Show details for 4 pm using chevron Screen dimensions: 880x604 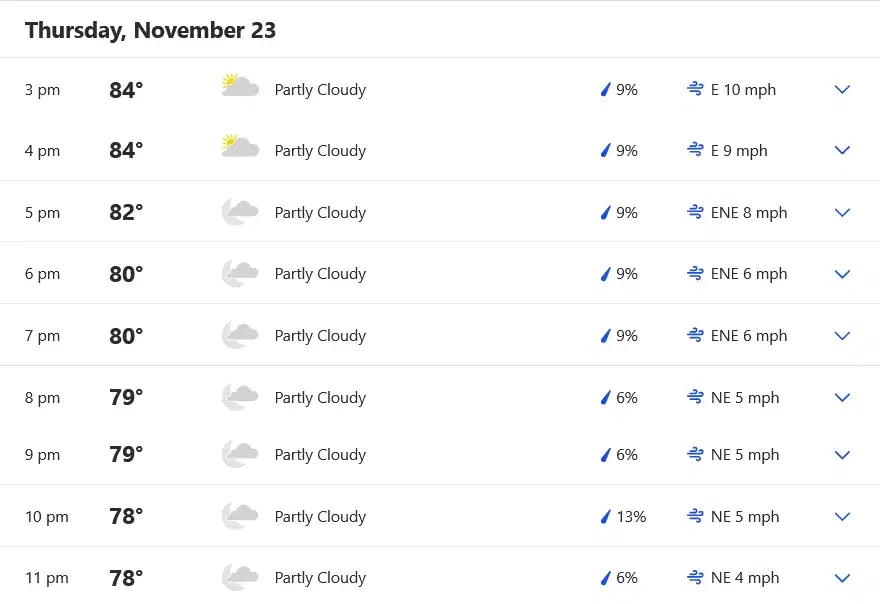click(x=842, y=150)
